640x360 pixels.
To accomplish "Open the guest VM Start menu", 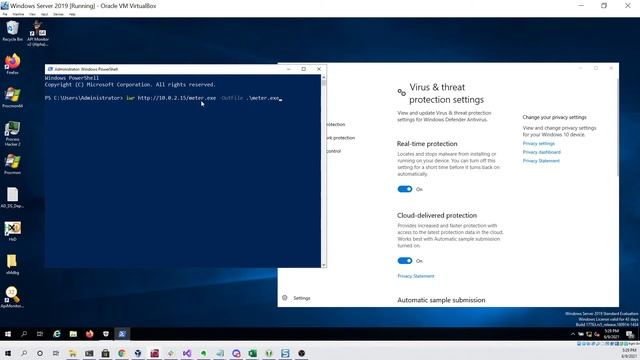I will point(8,334).
